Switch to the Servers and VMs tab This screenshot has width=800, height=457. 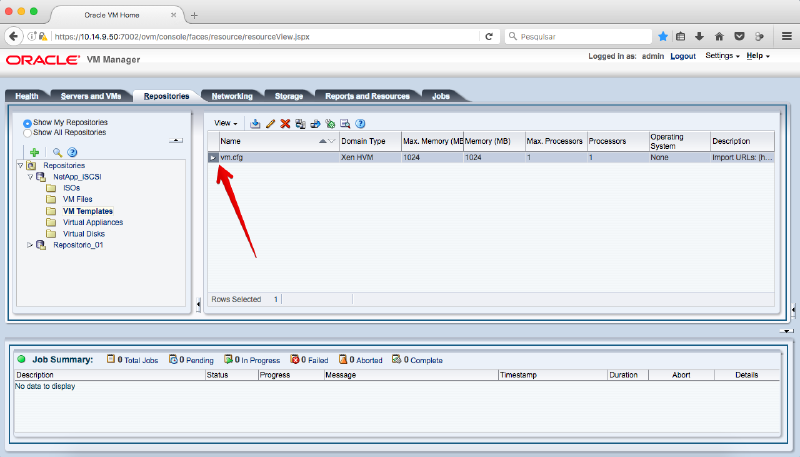click(91, 96)
